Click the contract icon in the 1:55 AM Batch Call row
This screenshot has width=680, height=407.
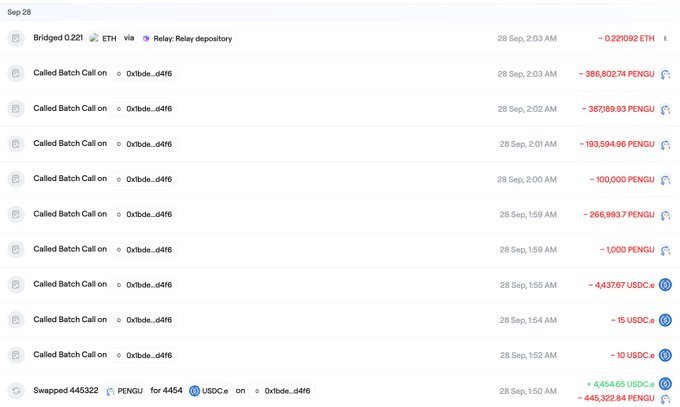click(x=16, y=285)
